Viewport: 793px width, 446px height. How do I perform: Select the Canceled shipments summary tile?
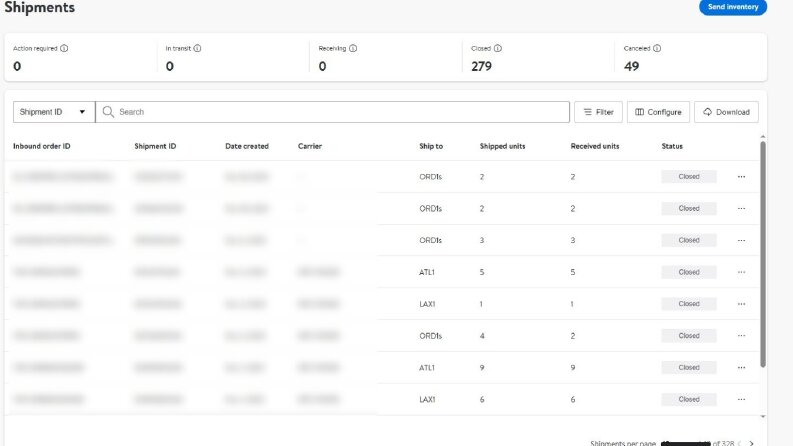point(690,57)
